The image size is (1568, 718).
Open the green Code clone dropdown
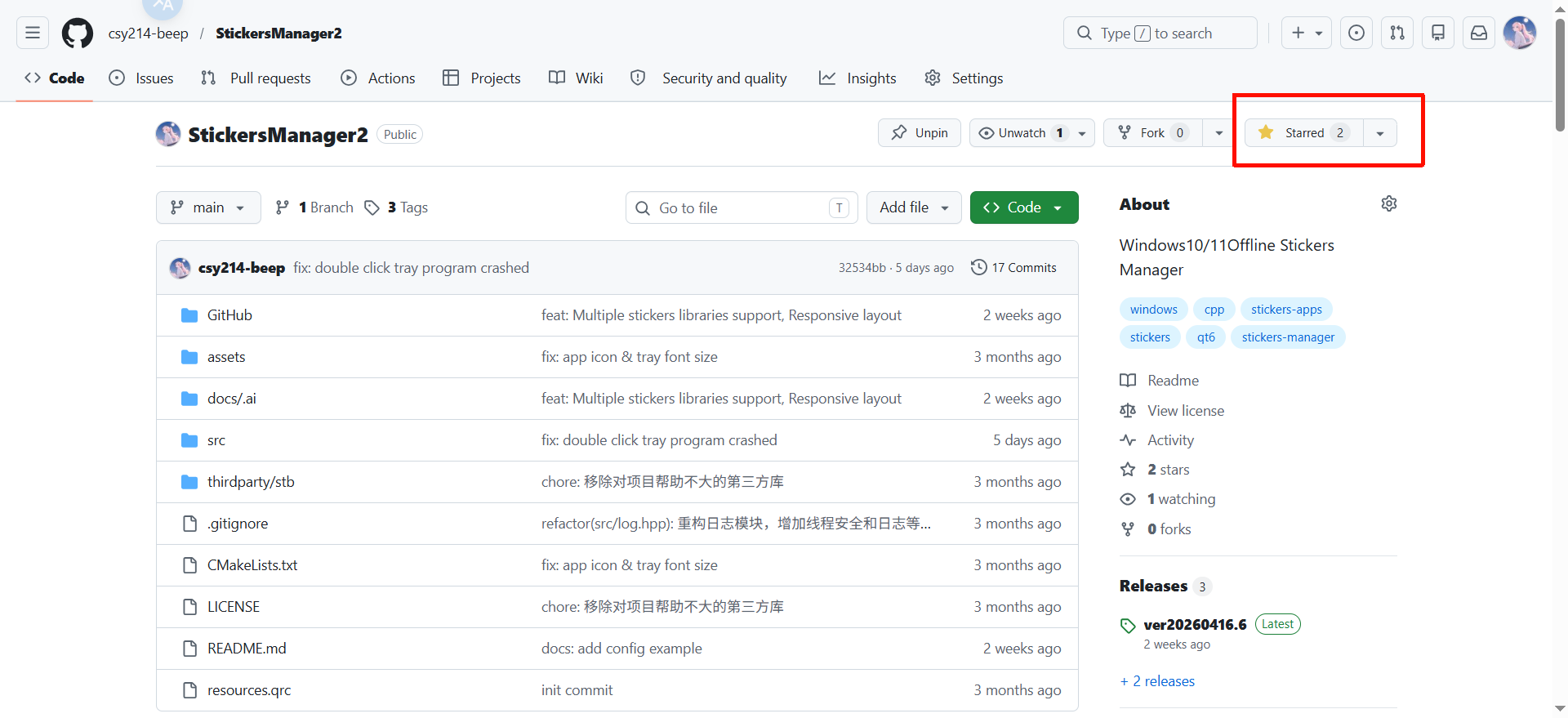pos(1024,207)
